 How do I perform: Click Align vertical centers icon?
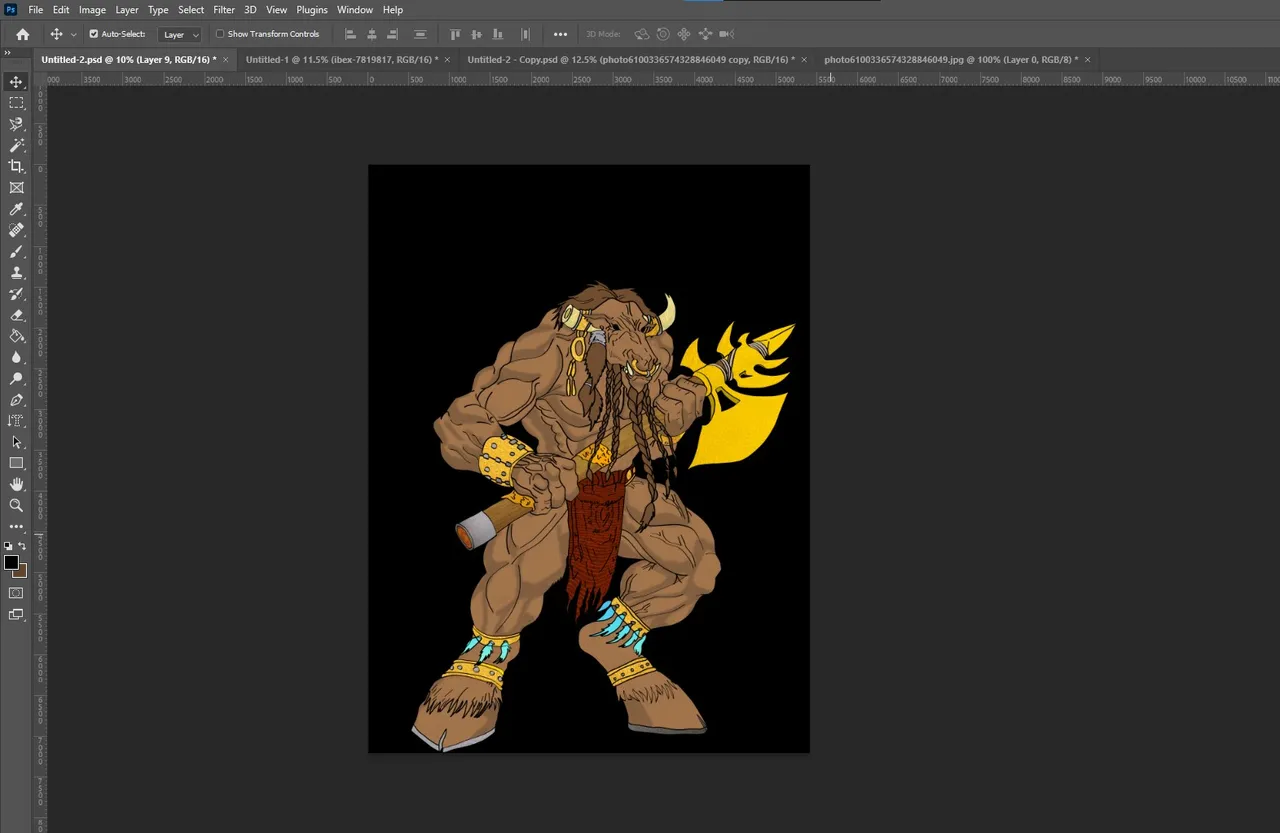coord(476,34)
